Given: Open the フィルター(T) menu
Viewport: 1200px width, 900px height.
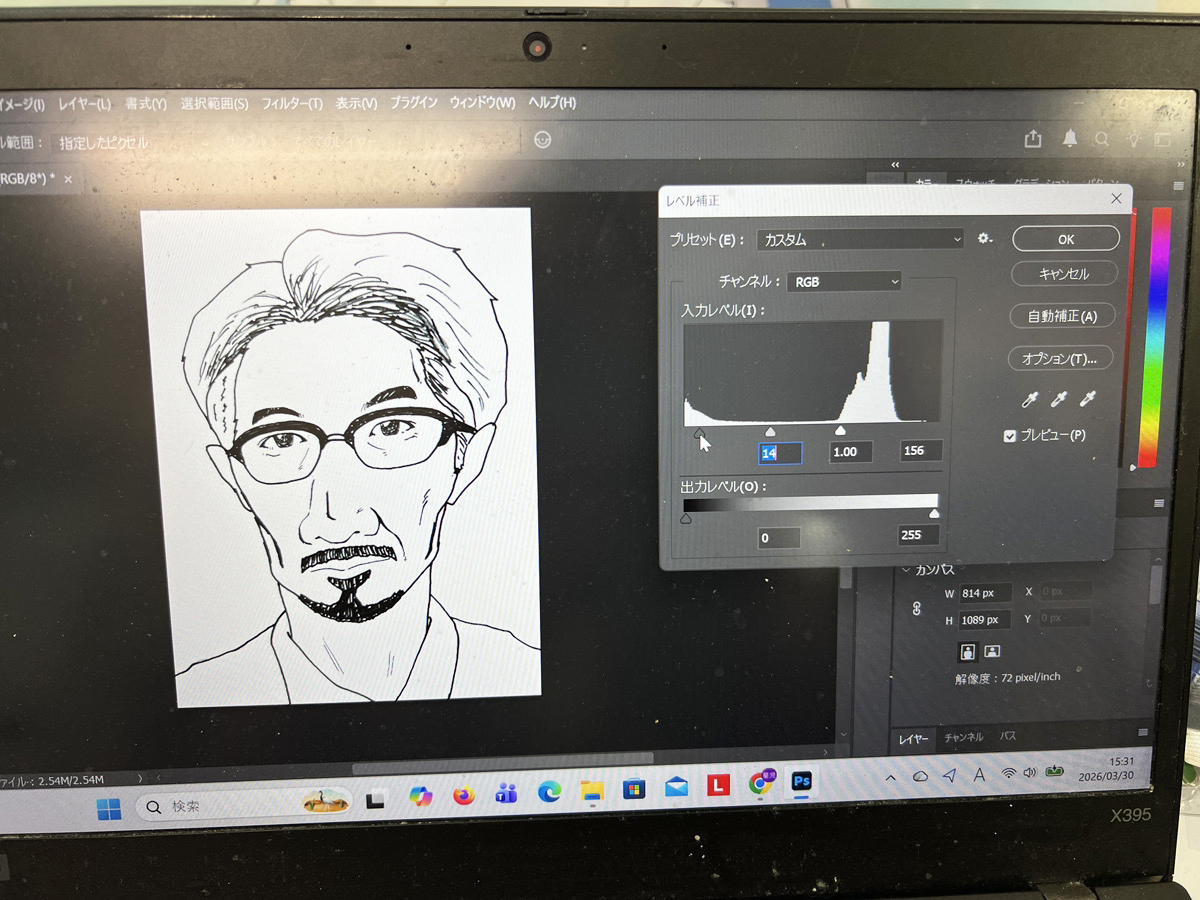Looking at the screenshot, I should pyautogui.click(x=291, y=103).
